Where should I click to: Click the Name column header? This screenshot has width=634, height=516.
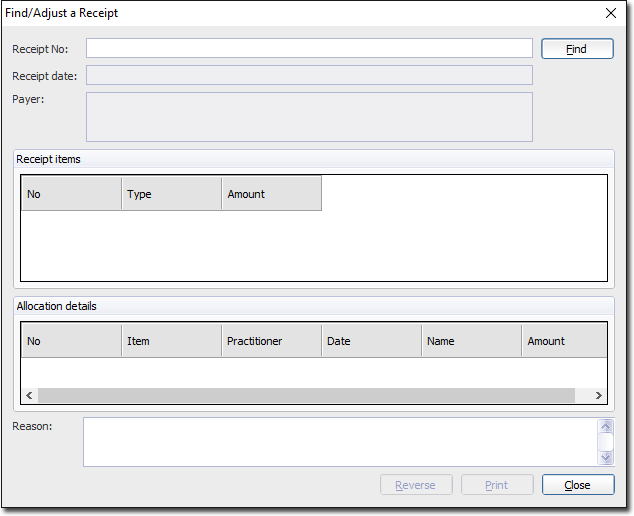tap(471, 341)
